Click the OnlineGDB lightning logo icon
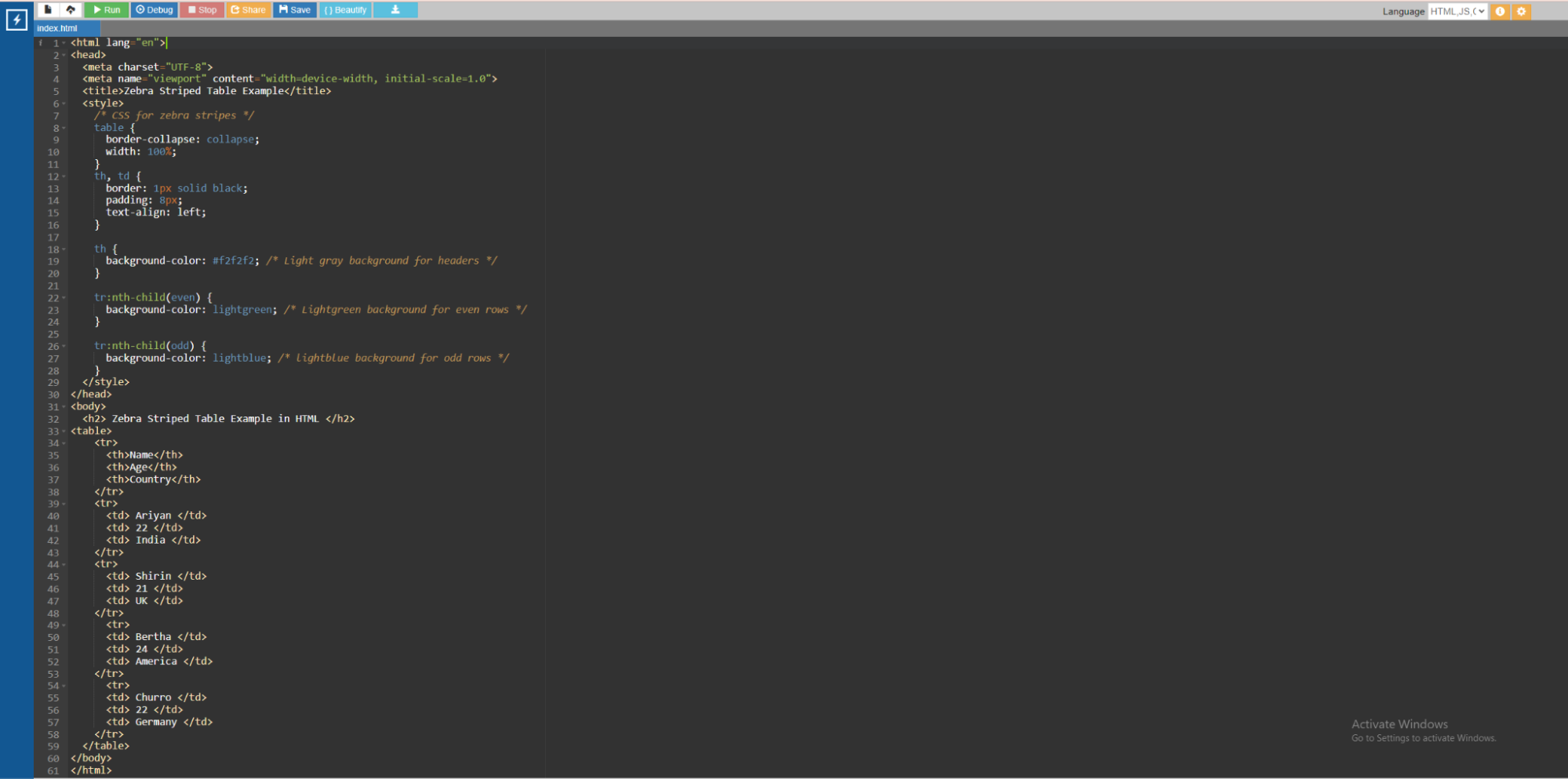 coord(16,20)
